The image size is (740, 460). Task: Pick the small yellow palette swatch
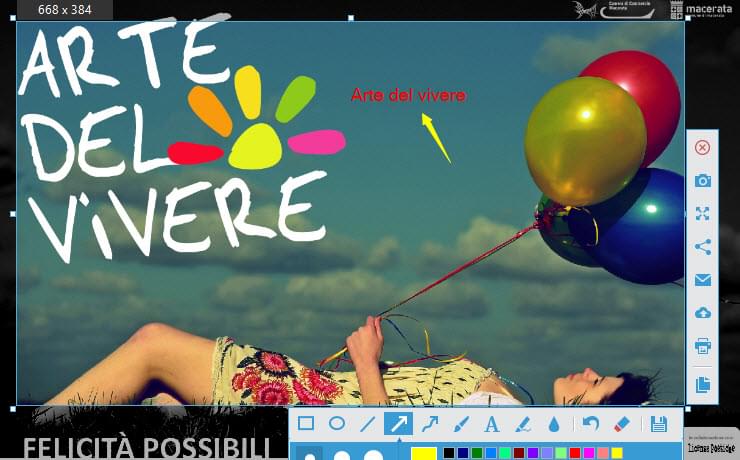pyautogui.click(x=617, y=453)
